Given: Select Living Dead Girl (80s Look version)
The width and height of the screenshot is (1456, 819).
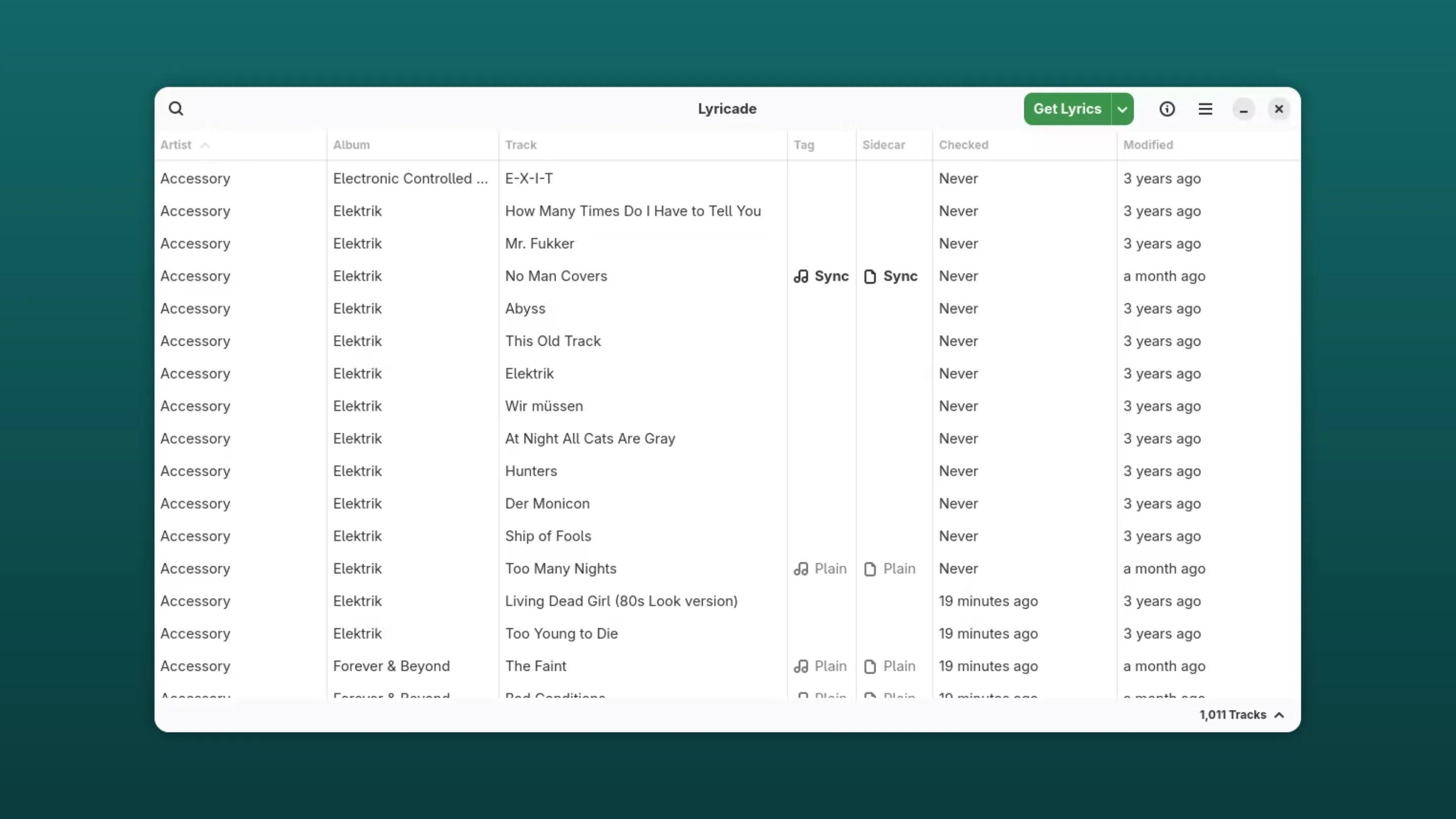Looking at the screenshot, I should (x=621, y=601).
